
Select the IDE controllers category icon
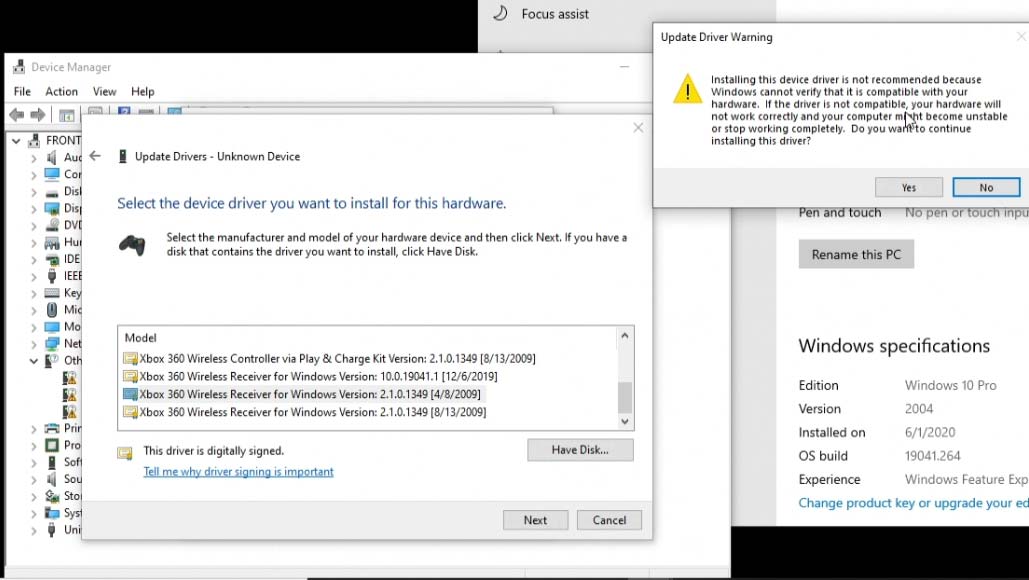click(52, 259)
